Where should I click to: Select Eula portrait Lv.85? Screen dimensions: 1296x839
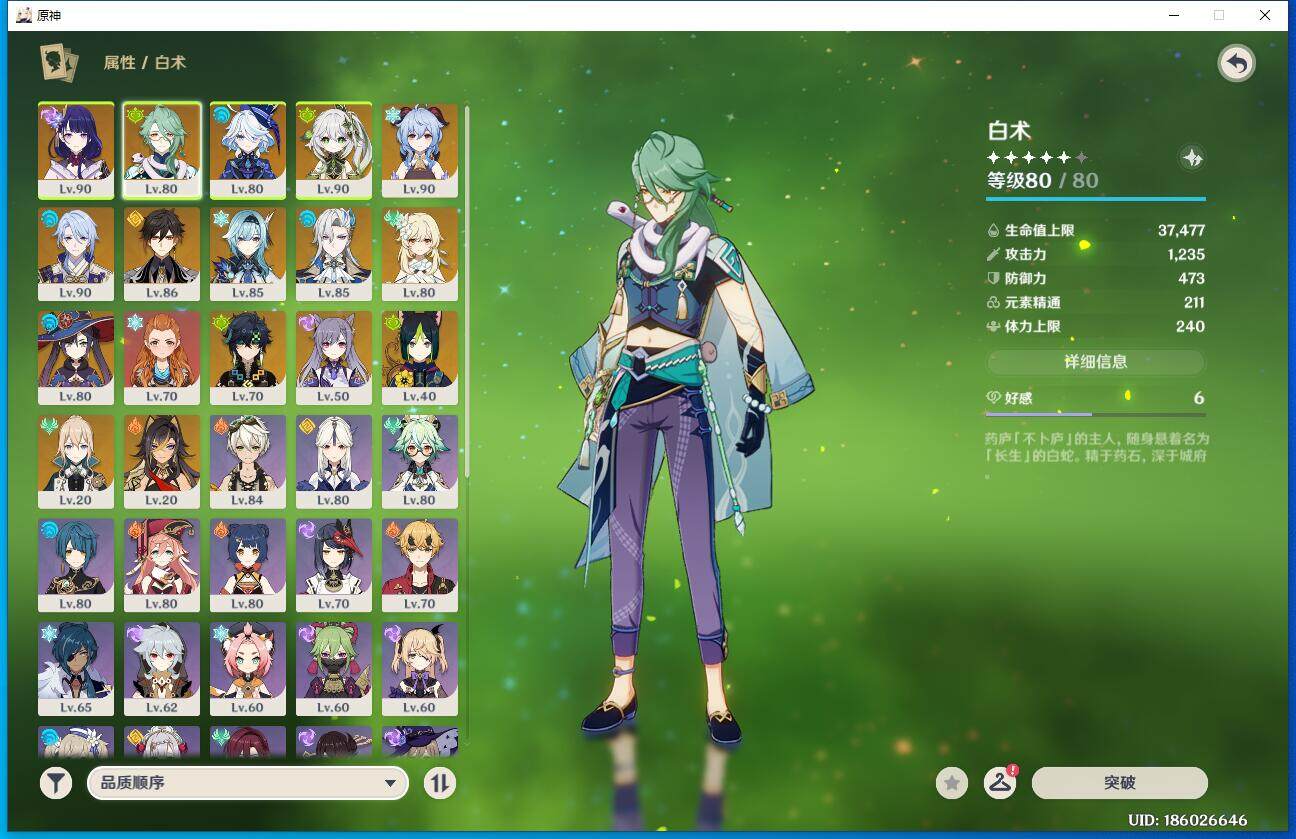click(248, 254)
